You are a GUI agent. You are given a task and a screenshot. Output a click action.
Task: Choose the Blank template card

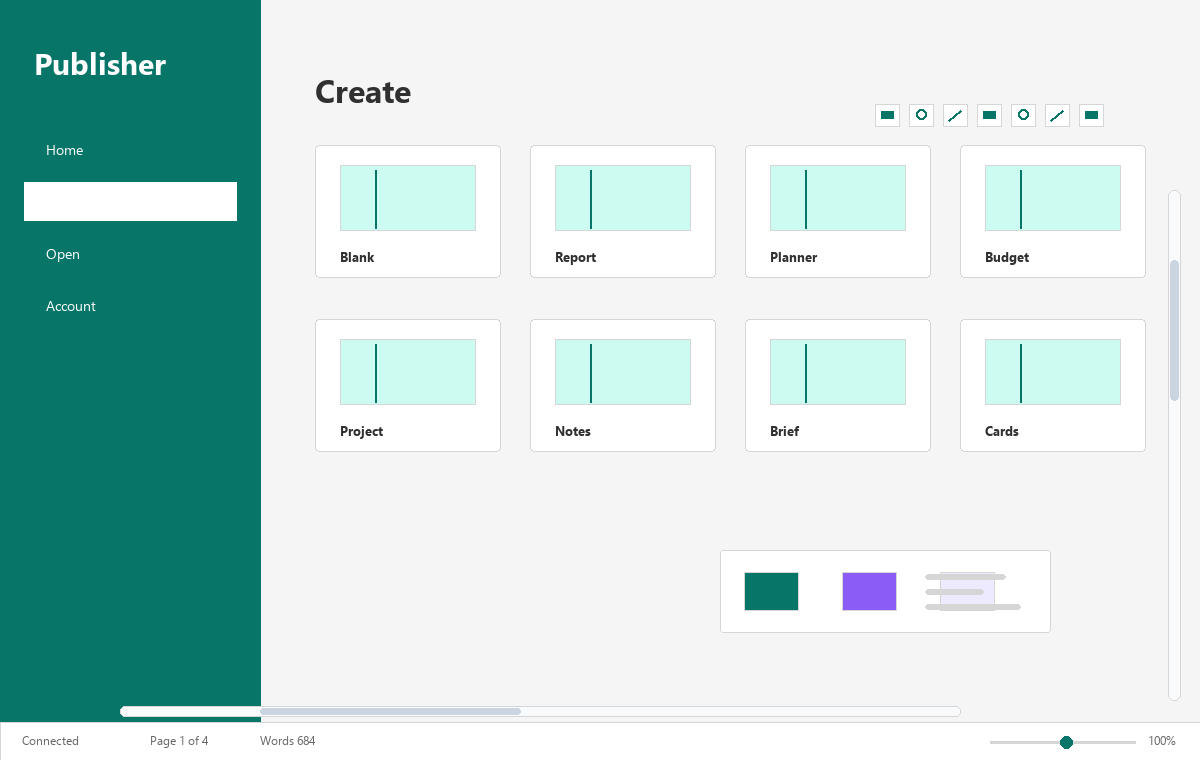(x=408, y=211)
